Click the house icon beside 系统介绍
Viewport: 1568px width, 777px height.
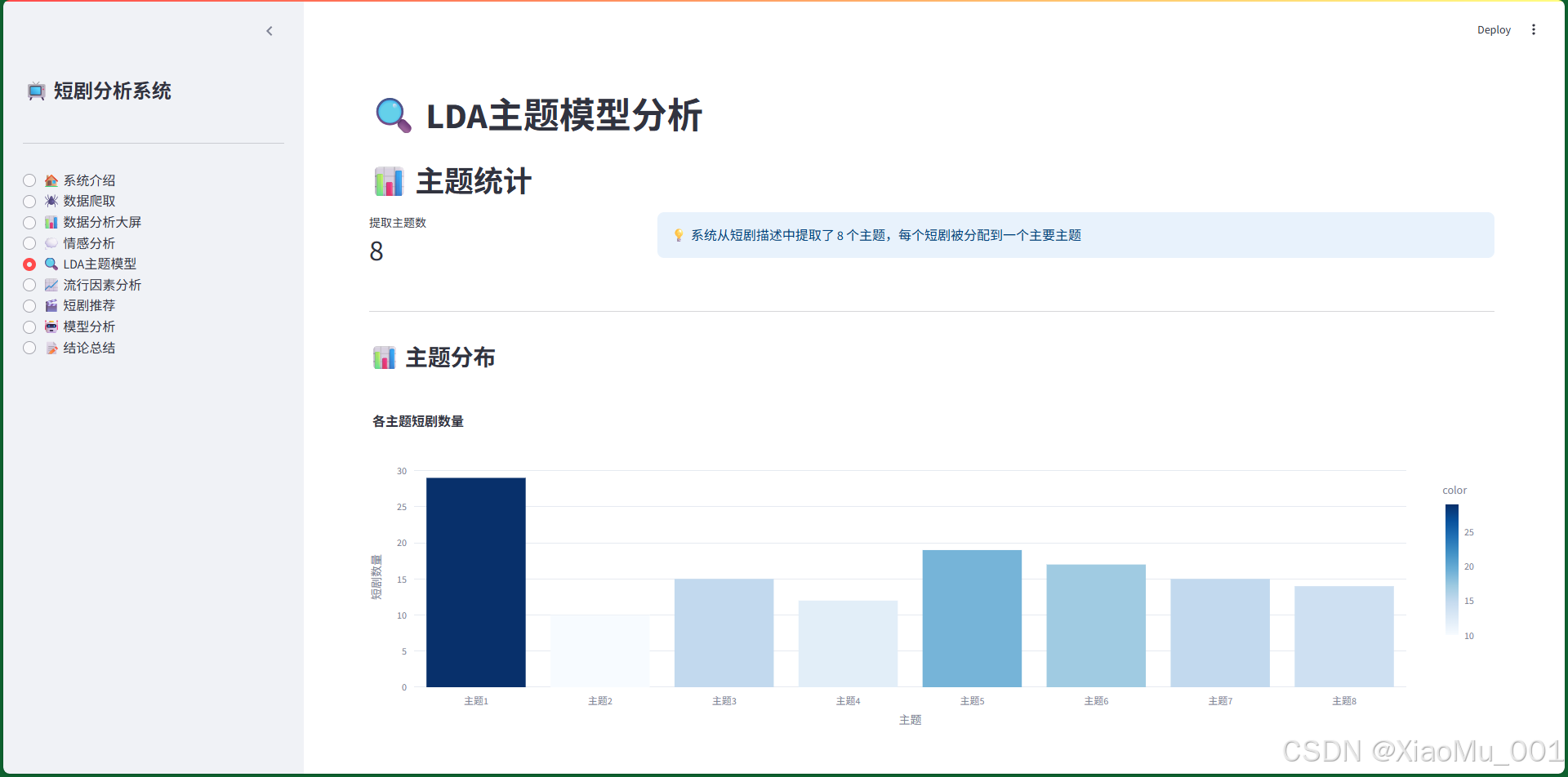51,180
